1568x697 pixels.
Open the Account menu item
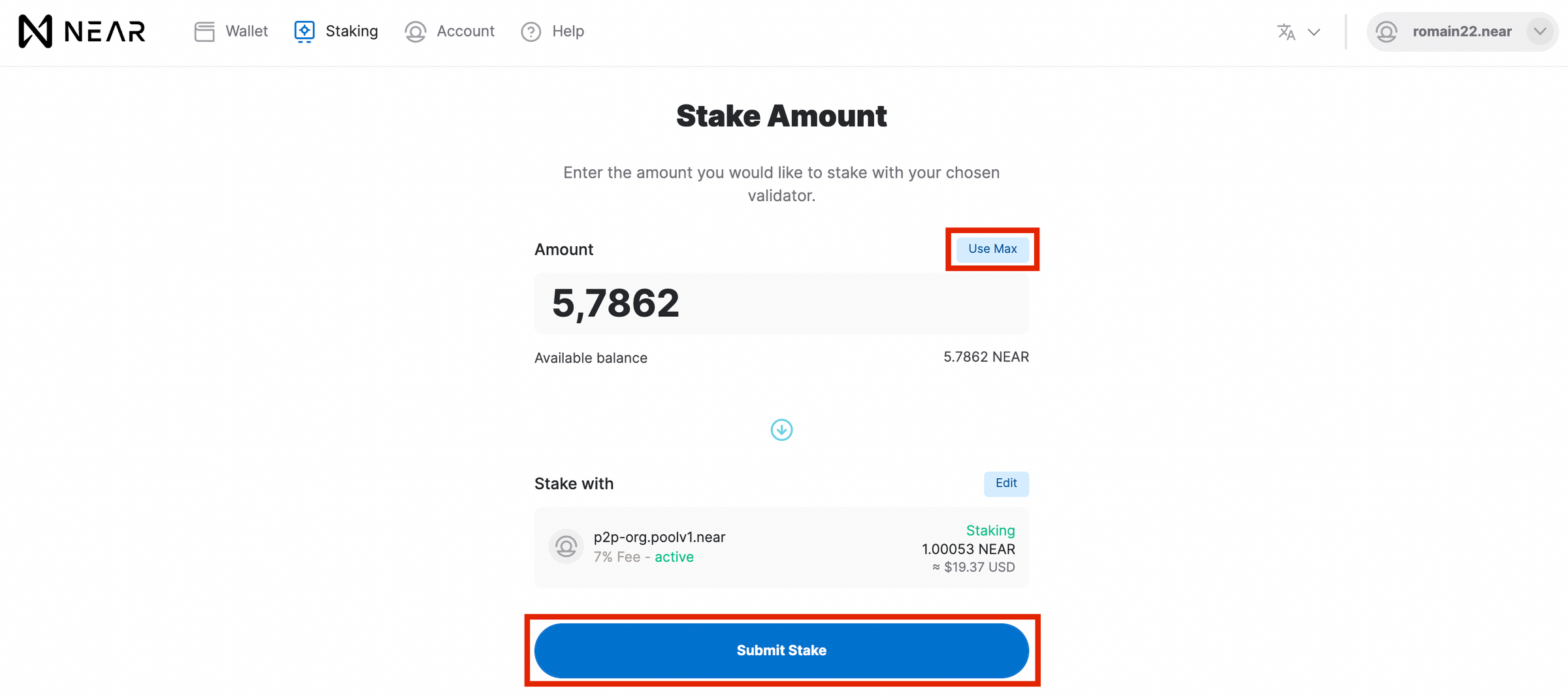[465, 31]
